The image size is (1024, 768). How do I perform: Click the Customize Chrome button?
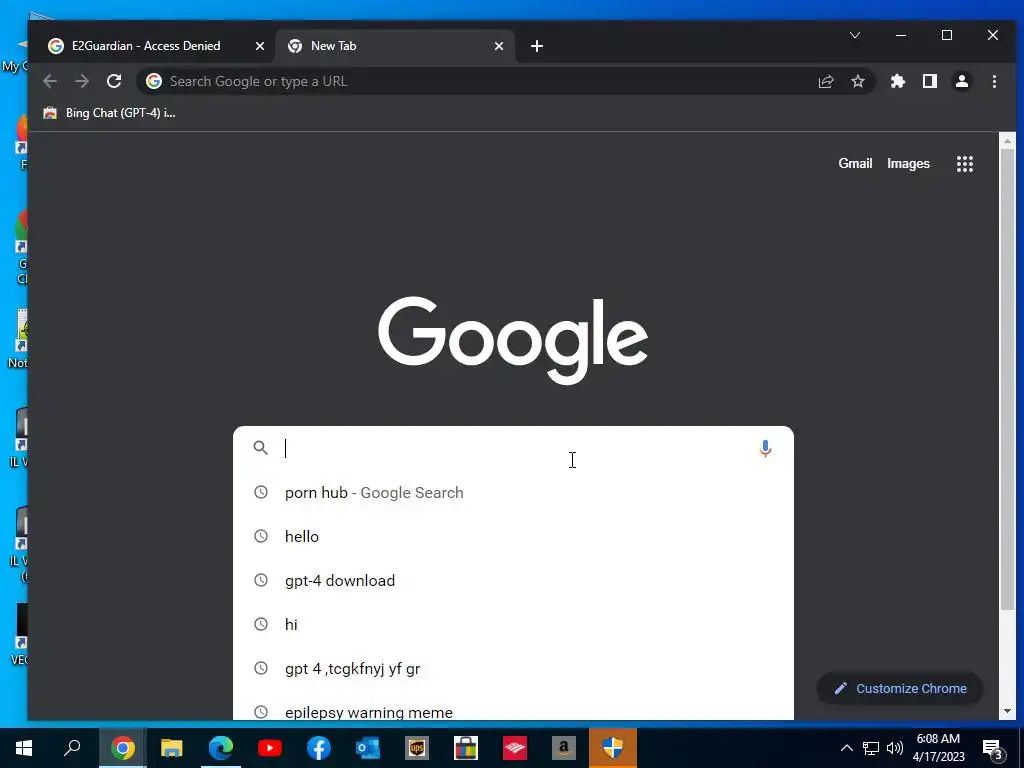point(900,688)
